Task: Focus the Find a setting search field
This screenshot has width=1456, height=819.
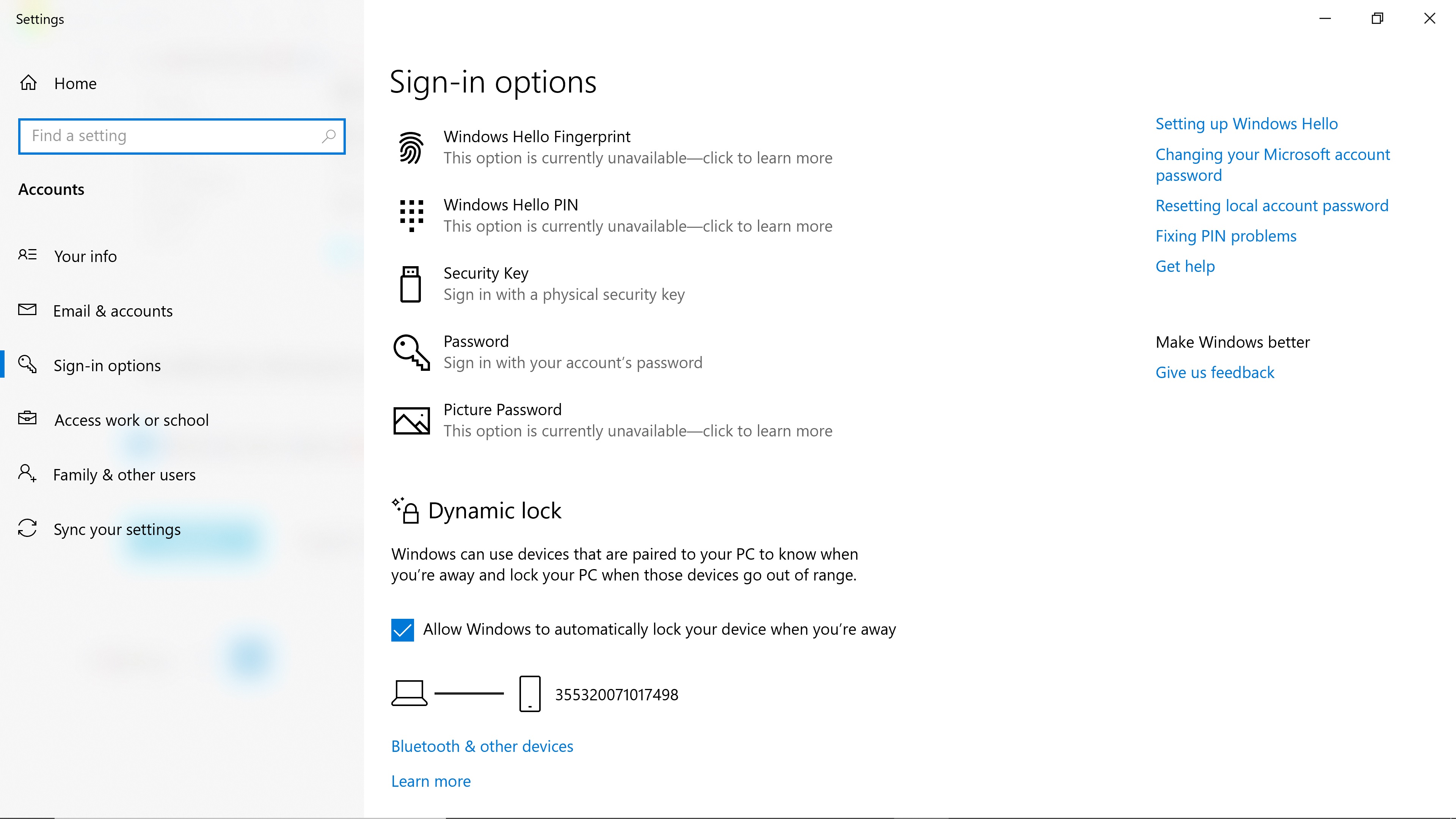Action: coord(169,136)
